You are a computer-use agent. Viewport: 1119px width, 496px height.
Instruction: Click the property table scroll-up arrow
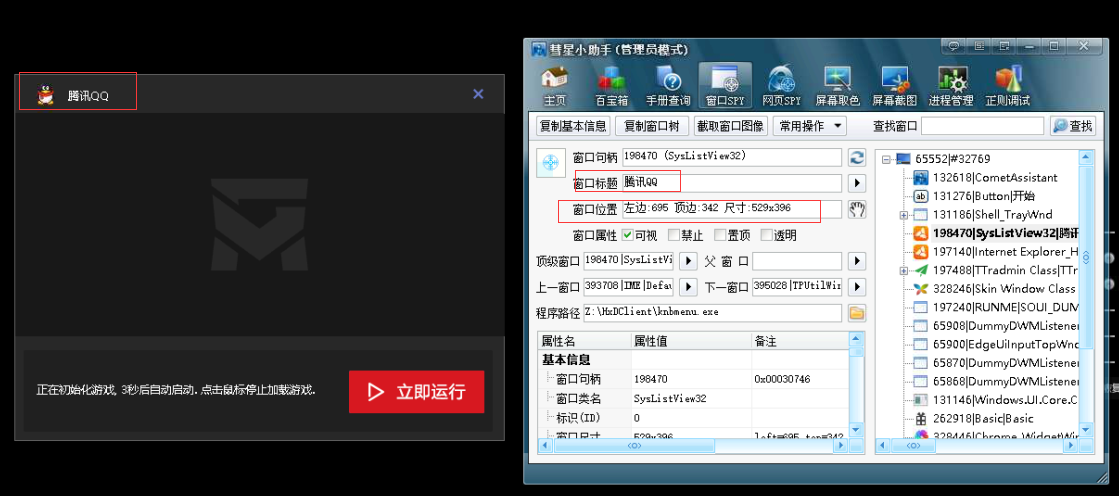pos(857,339)
